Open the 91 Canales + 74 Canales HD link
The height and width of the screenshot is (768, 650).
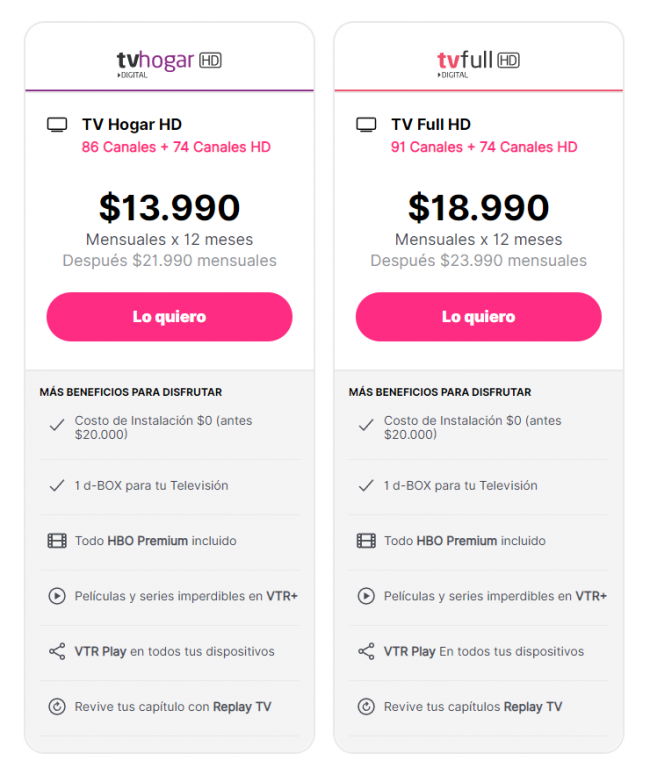484,147
